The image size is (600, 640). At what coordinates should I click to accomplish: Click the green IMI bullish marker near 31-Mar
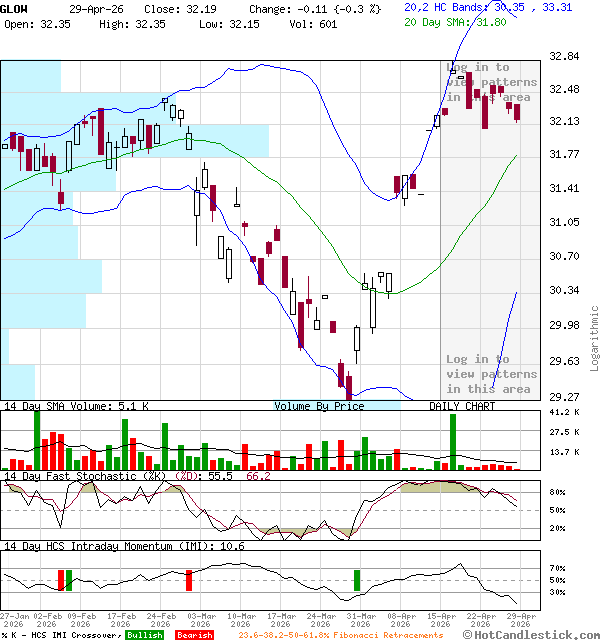tap(356, 580)
